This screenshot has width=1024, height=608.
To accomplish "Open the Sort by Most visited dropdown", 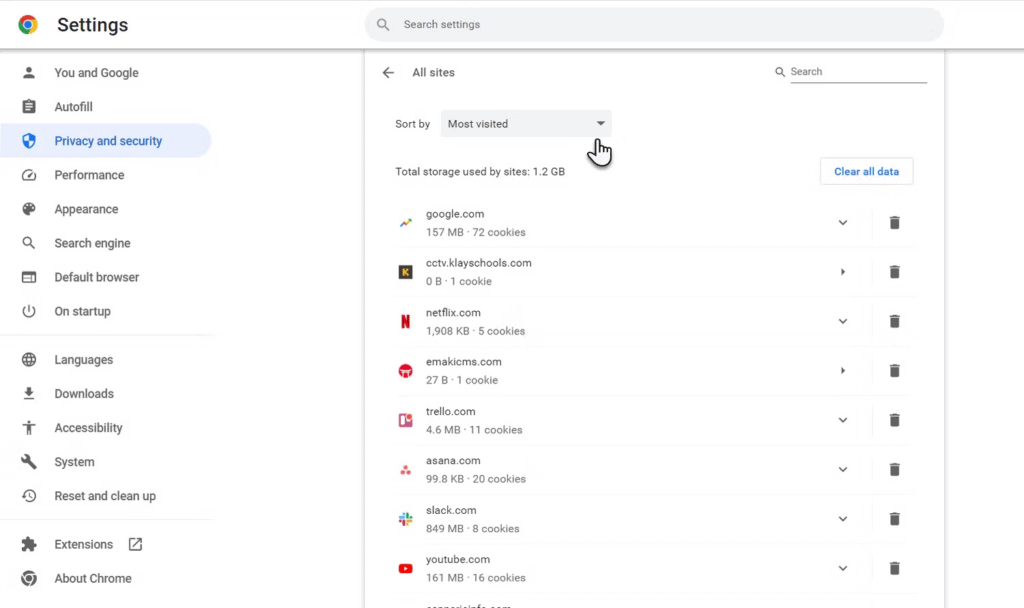I will [526, 124].
